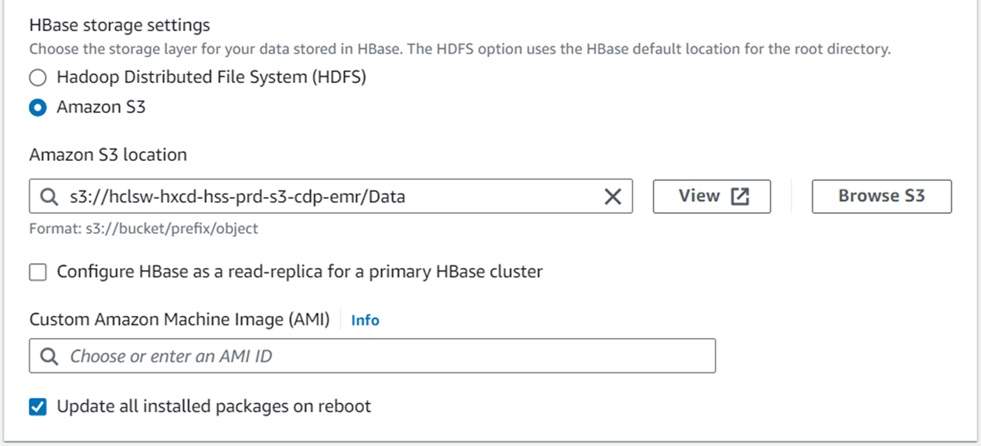The image size is (981, 446).
Task: Click the magnifier icon in S3 location
Action: pyautogui.click(x=48, y=197)
